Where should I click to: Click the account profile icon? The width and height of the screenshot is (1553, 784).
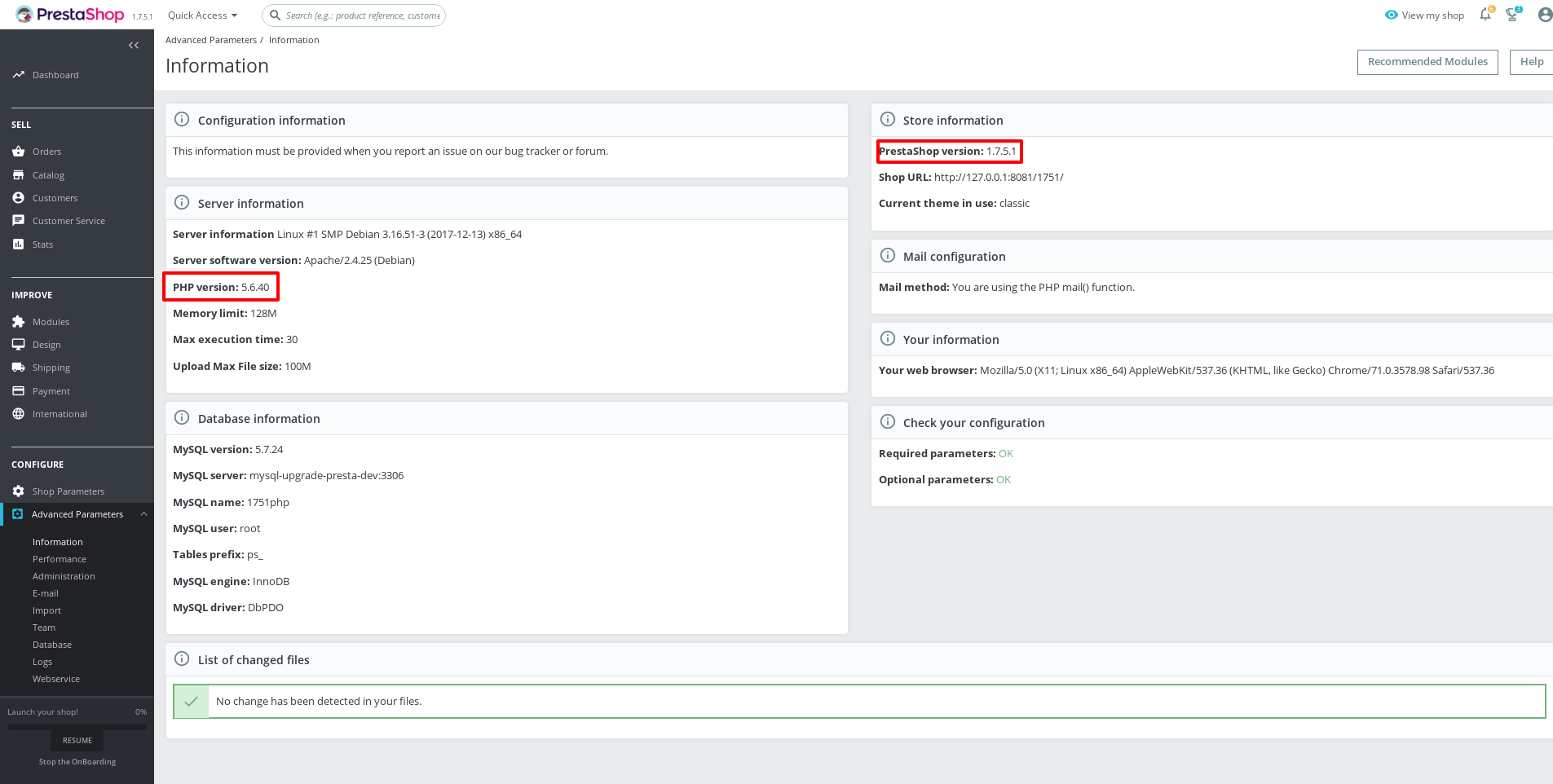tap(1544, 15)
